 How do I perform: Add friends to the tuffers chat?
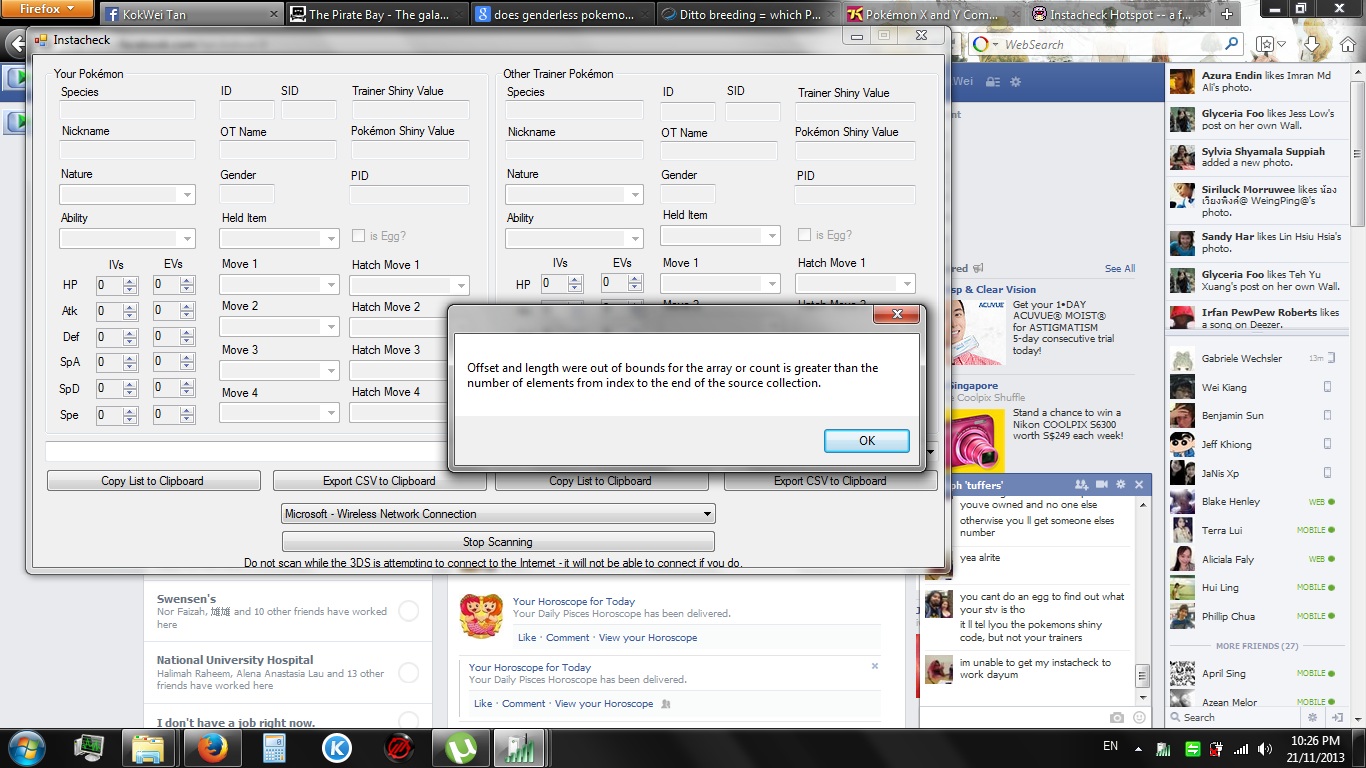1081,485
